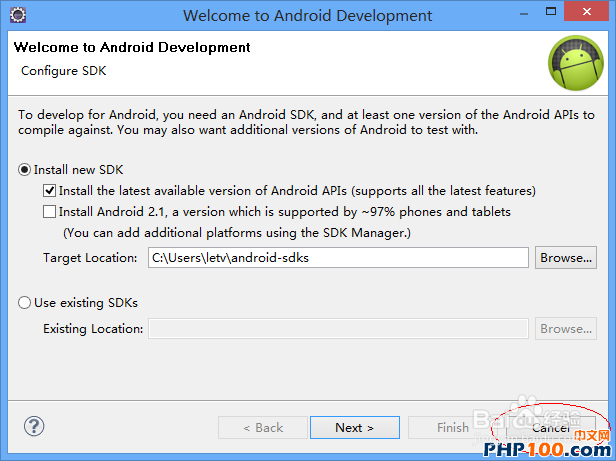Click Browse next to Existing Location

coord(566,329)
